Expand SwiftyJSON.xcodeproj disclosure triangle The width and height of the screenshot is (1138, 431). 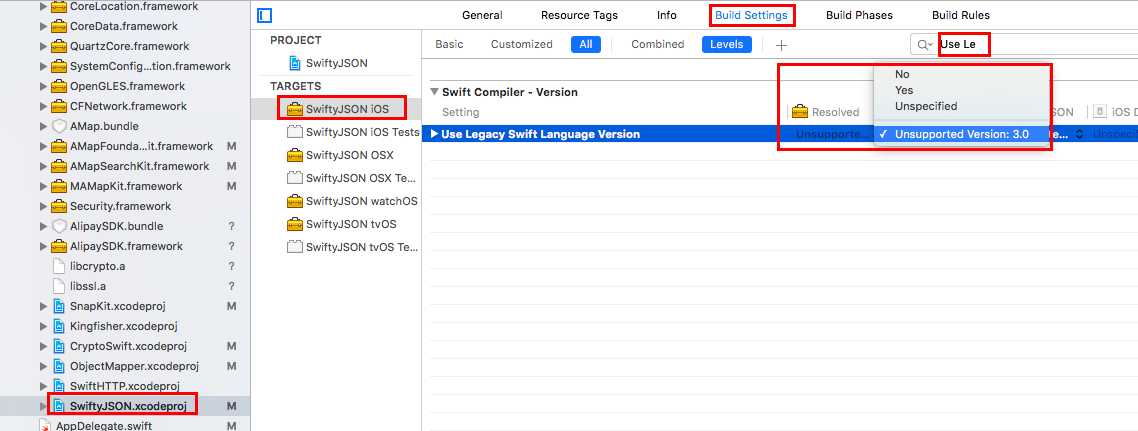pyautogui.click(x=44, y=406)
